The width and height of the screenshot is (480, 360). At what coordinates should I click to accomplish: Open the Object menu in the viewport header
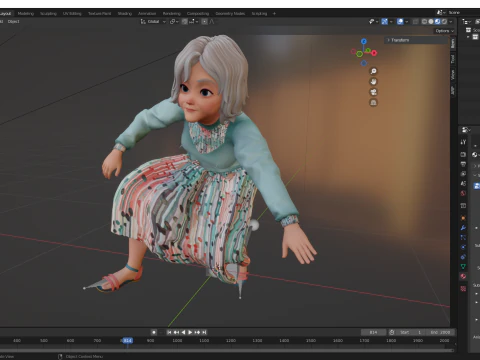click(14, 22)
